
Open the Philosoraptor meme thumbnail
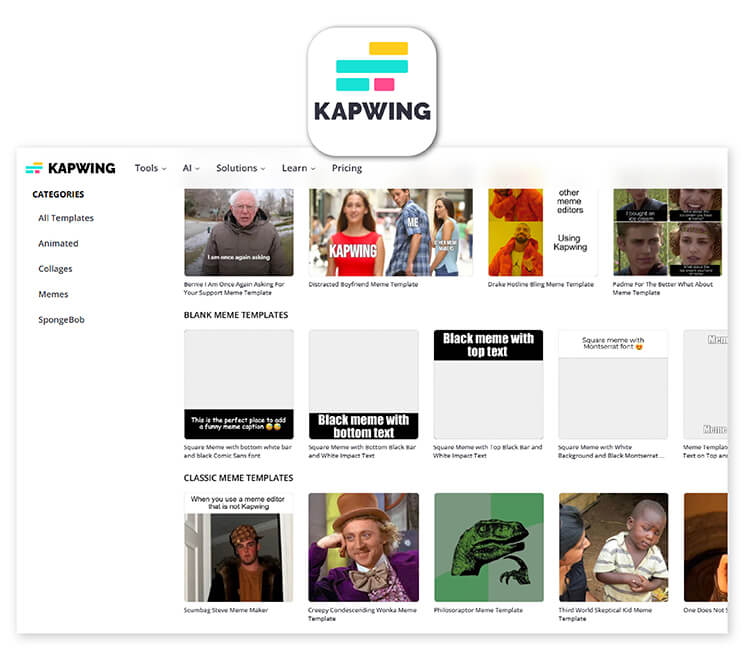(489, 547)
